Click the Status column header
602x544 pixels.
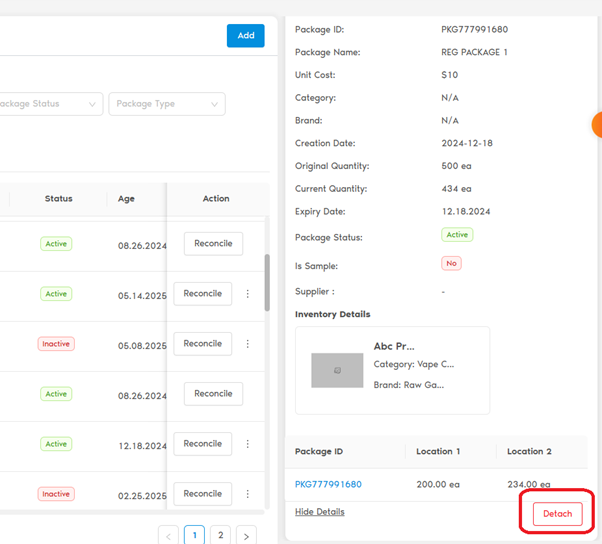58,198
